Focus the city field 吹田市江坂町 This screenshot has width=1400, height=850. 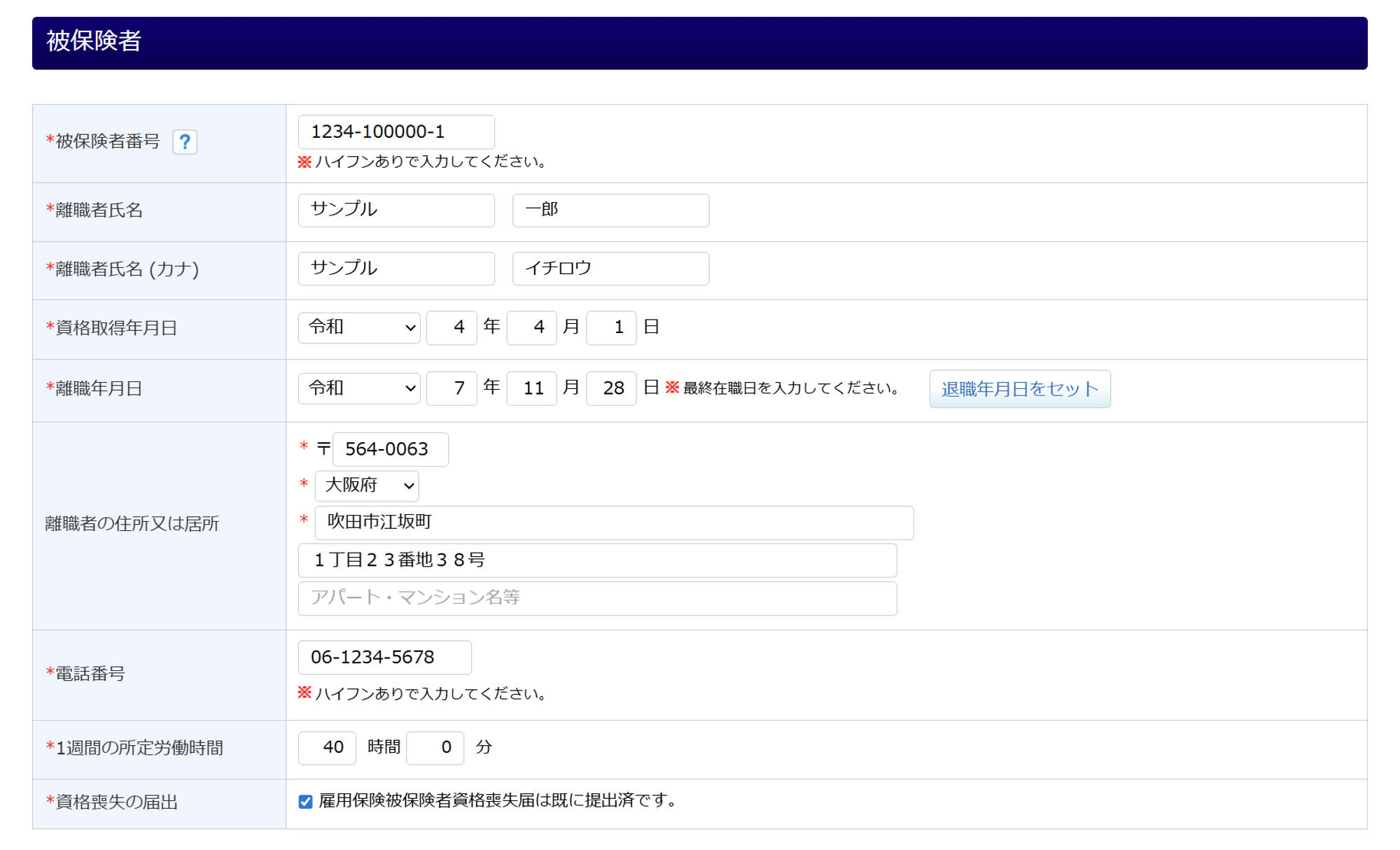point(614,523)
